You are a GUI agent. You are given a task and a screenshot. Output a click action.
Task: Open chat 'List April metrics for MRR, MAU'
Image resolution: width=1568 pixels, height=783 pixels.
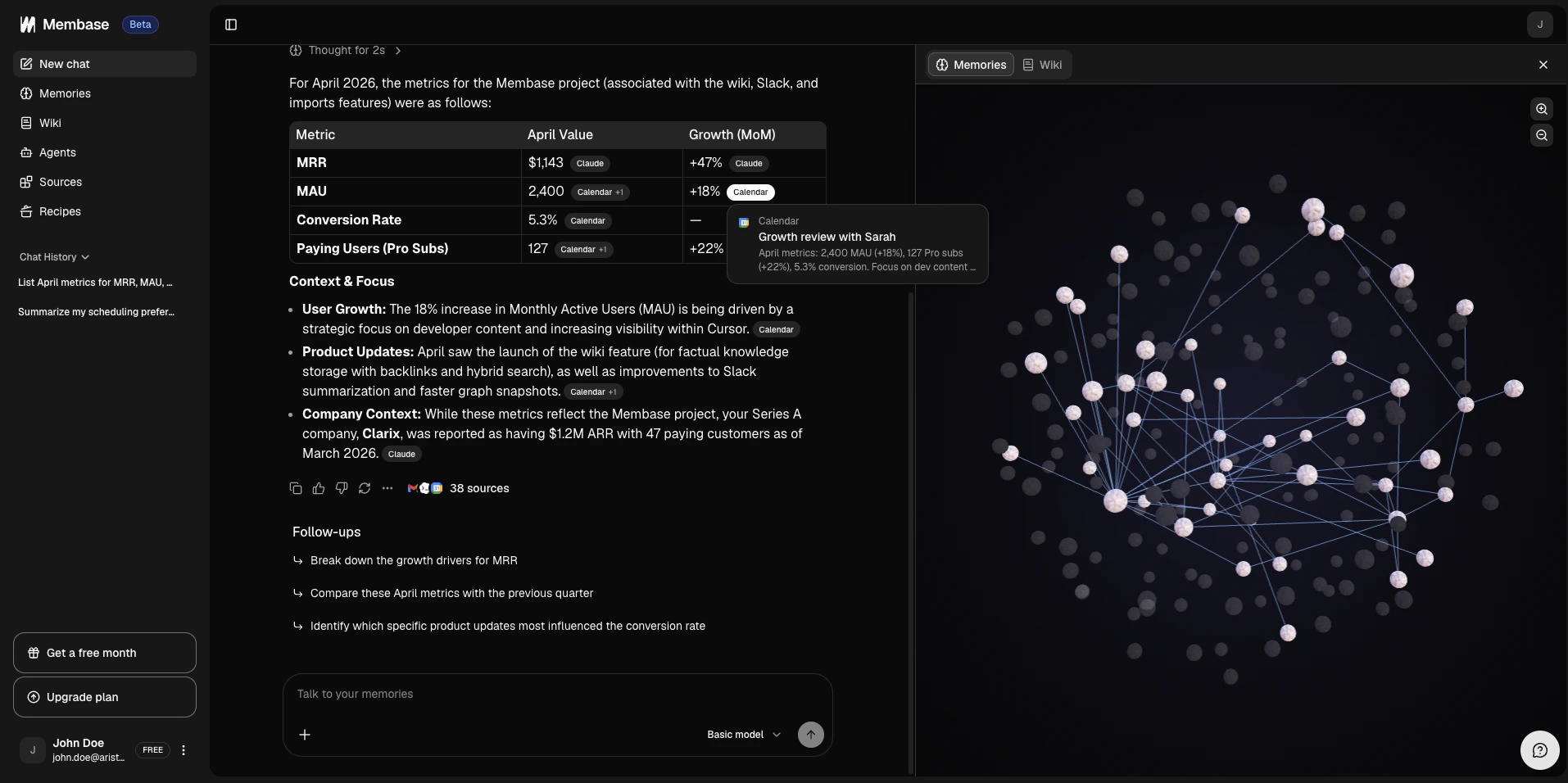pos(95,283)
